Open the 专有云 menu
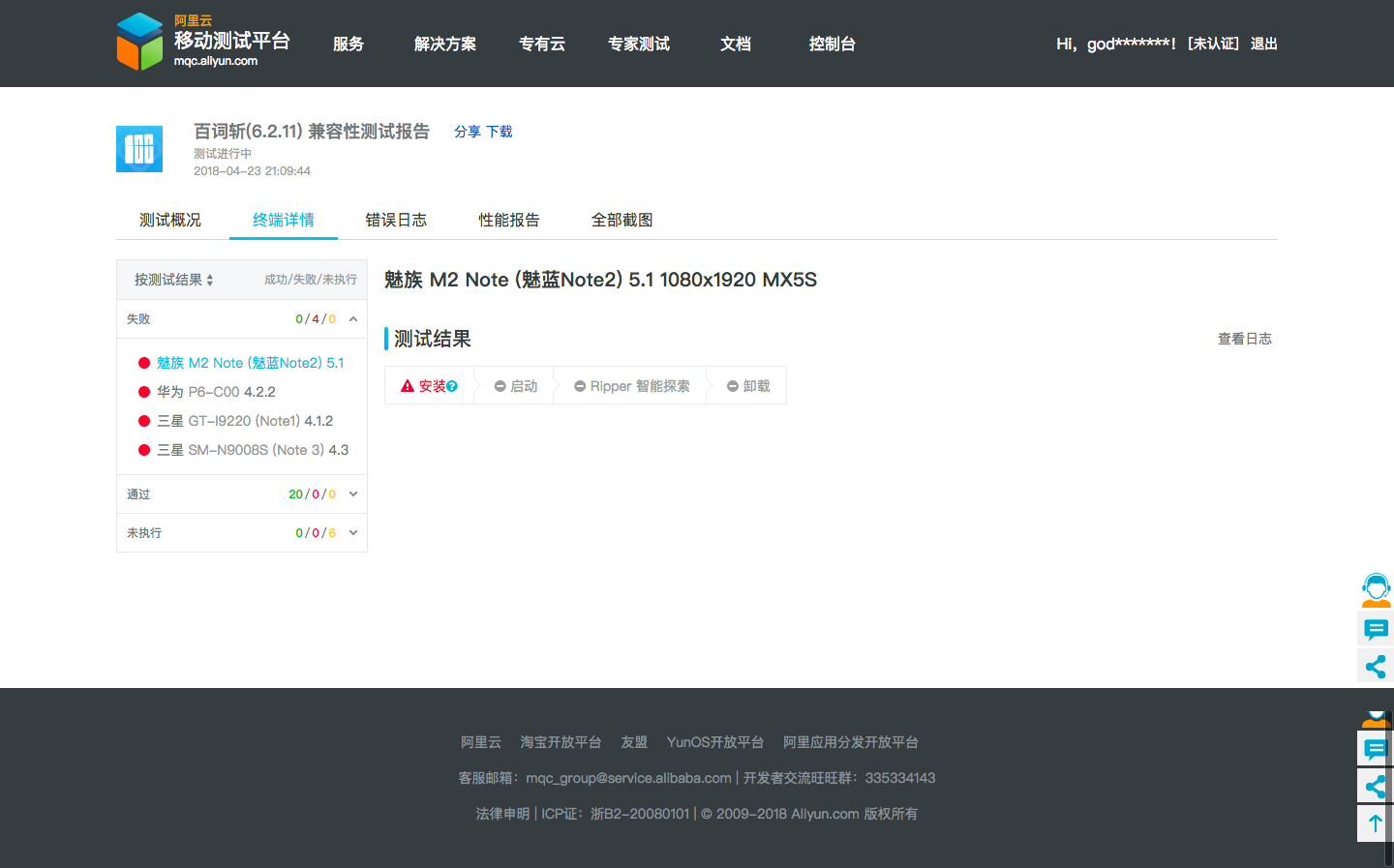Screen dimensions: 1394x868 click(x=542, y=44)
